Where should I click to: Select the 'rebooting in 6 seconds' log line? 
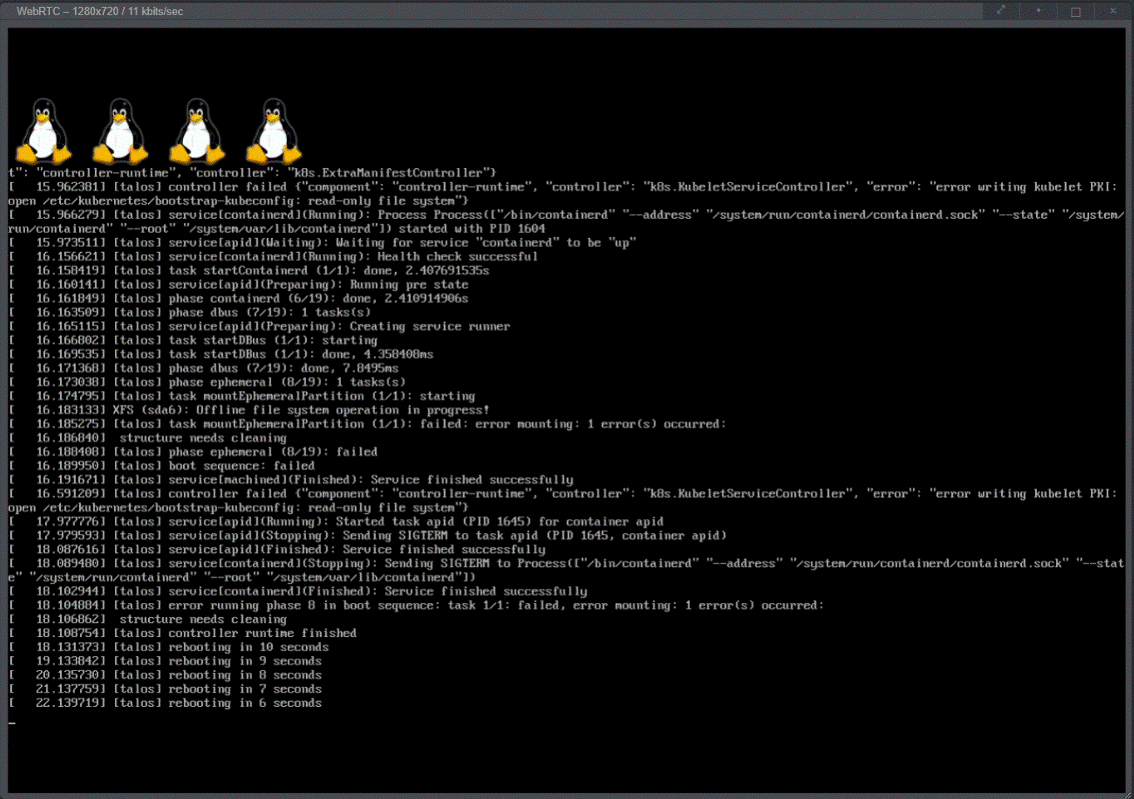tap(165, 703)
